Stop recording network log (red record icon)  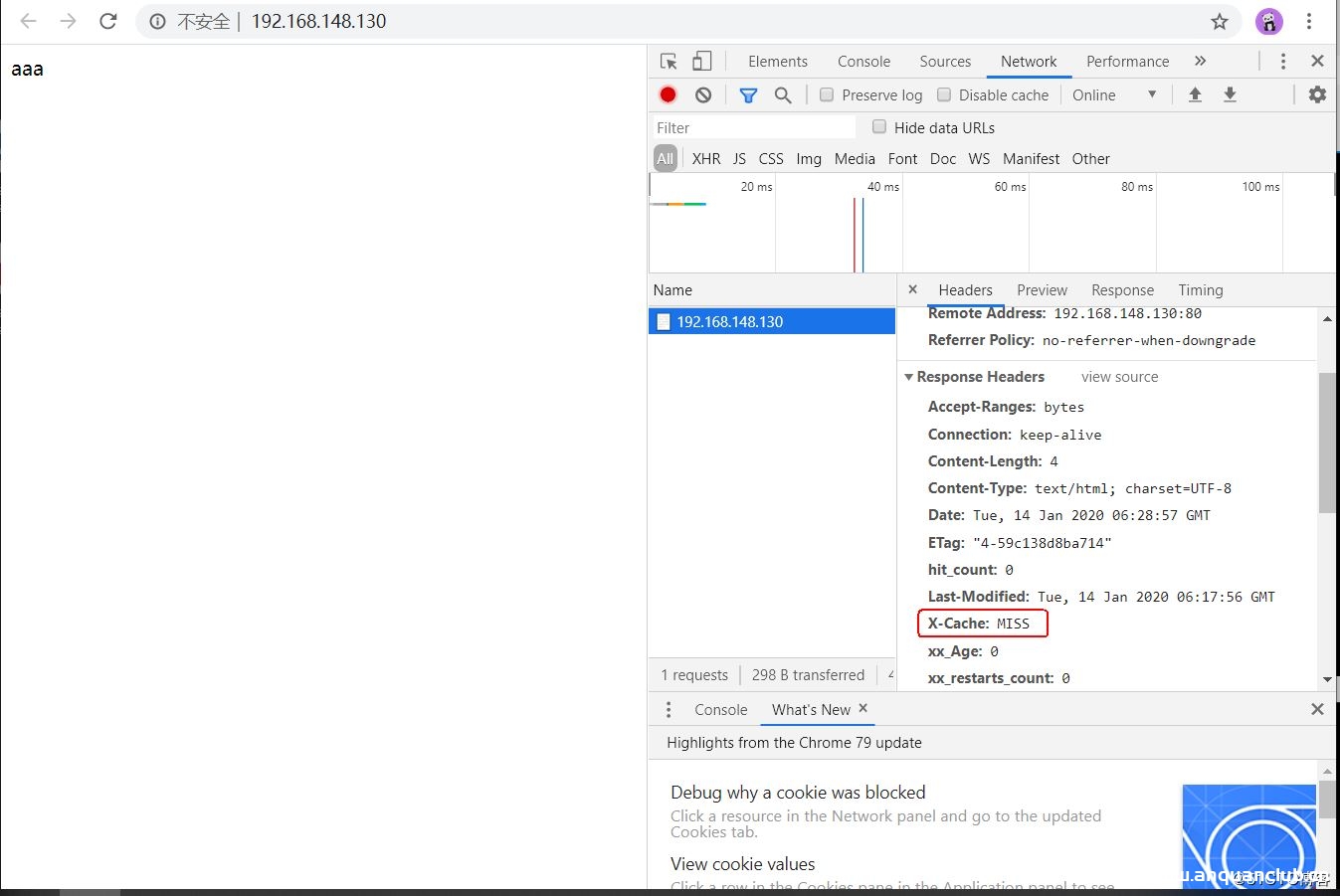click(x=667, y=94)
